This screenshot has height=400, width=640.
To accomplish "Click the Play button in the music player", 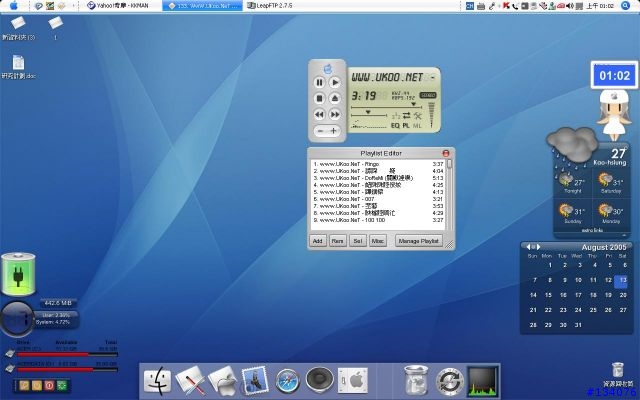I will click(x=335, y=82).
